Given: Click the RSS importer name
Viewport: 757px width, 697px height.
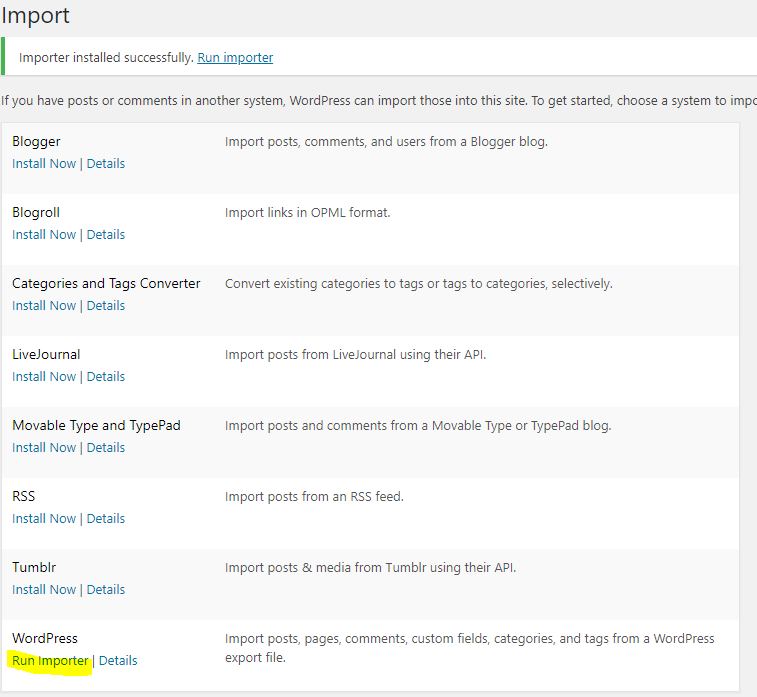Looking at the screenshot, I should pos(24,496).
